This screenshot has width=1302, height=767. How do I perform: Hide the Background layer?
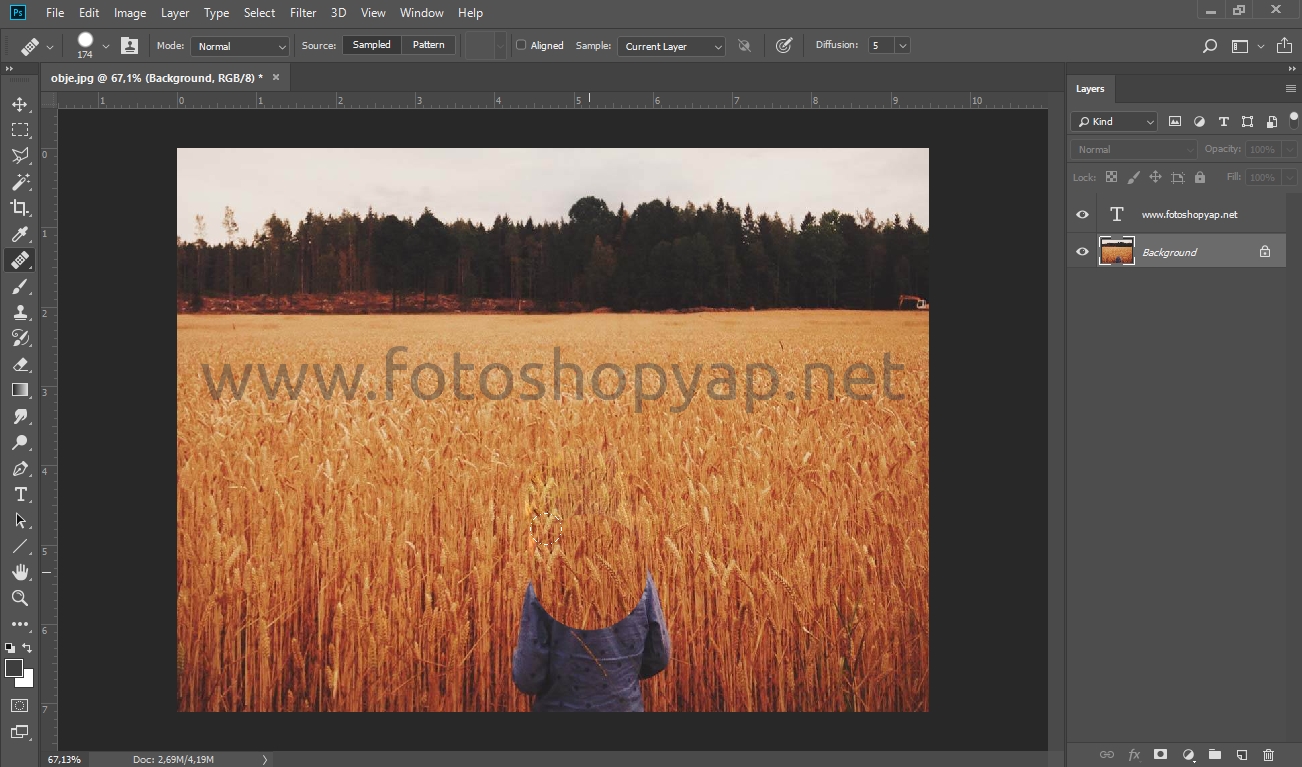coord(1082,252)
